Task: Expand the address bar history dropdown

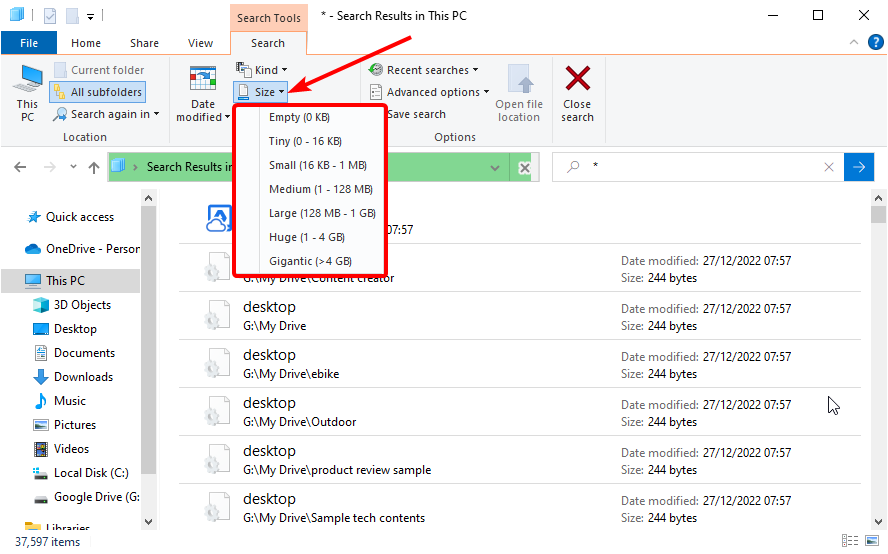Action: tap(494, 168)
